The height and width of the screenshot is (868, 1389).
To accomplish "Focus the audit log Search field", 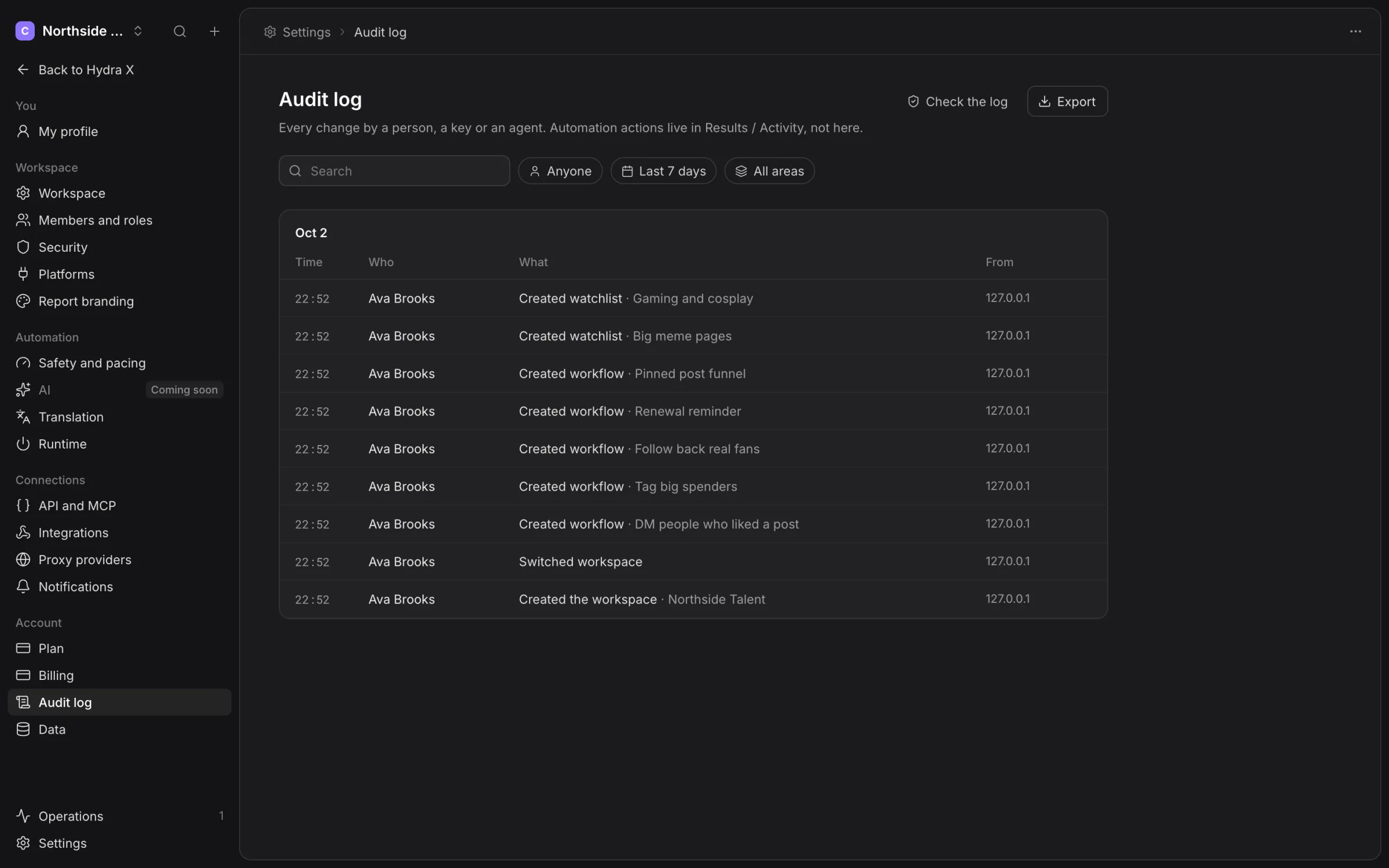I will [394, 171].
